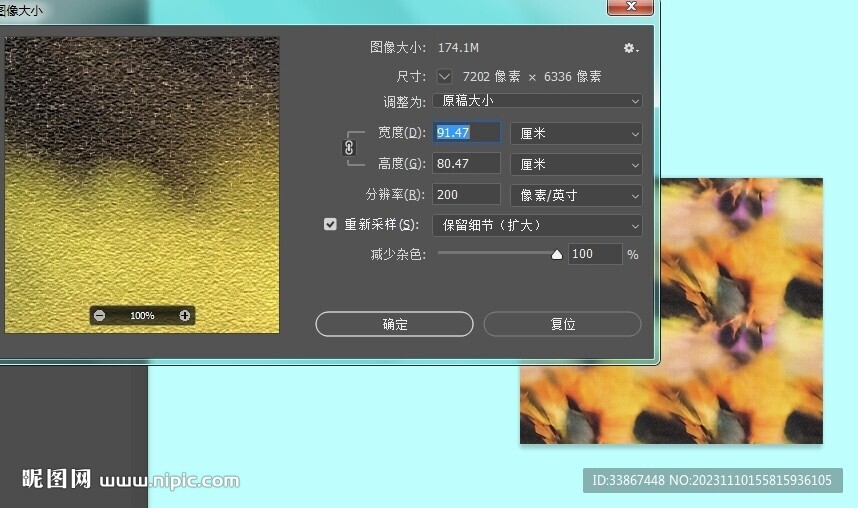
Task: Click the 宽度 input field showing 91.47
Action: click(466, 132)
